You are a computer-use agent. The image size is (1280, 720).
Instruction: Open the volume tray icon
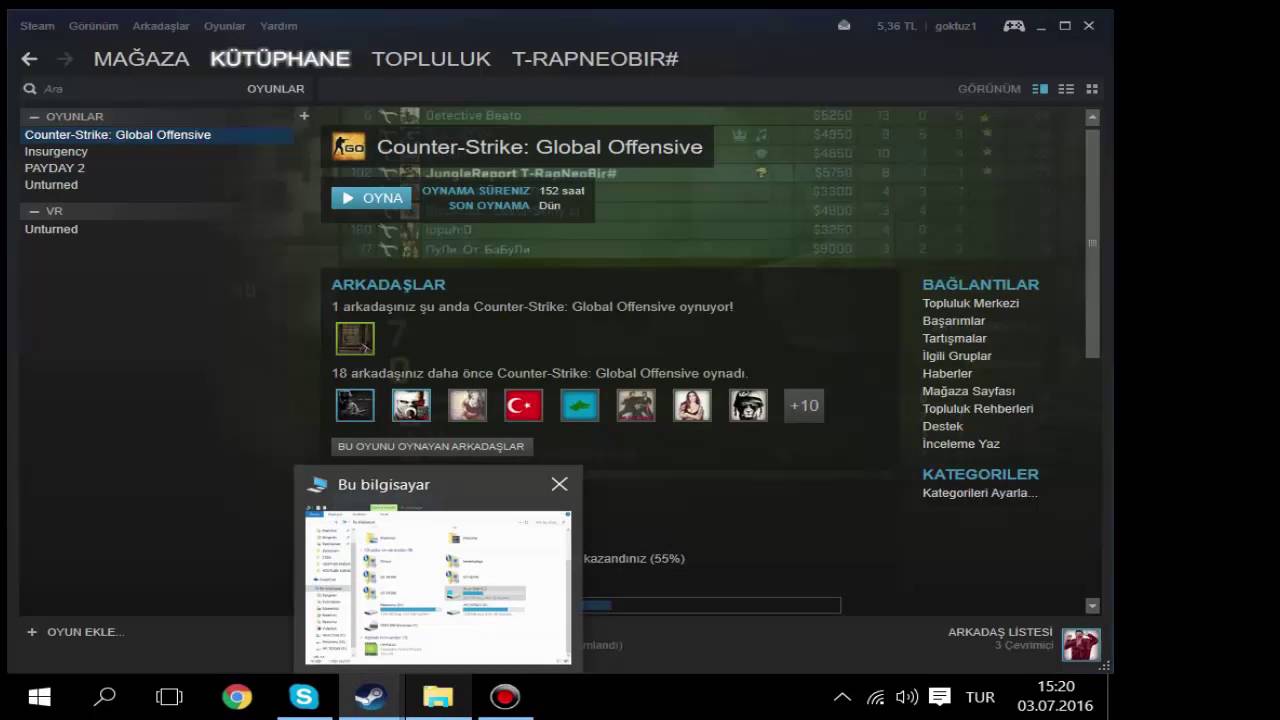coord(907,697)
